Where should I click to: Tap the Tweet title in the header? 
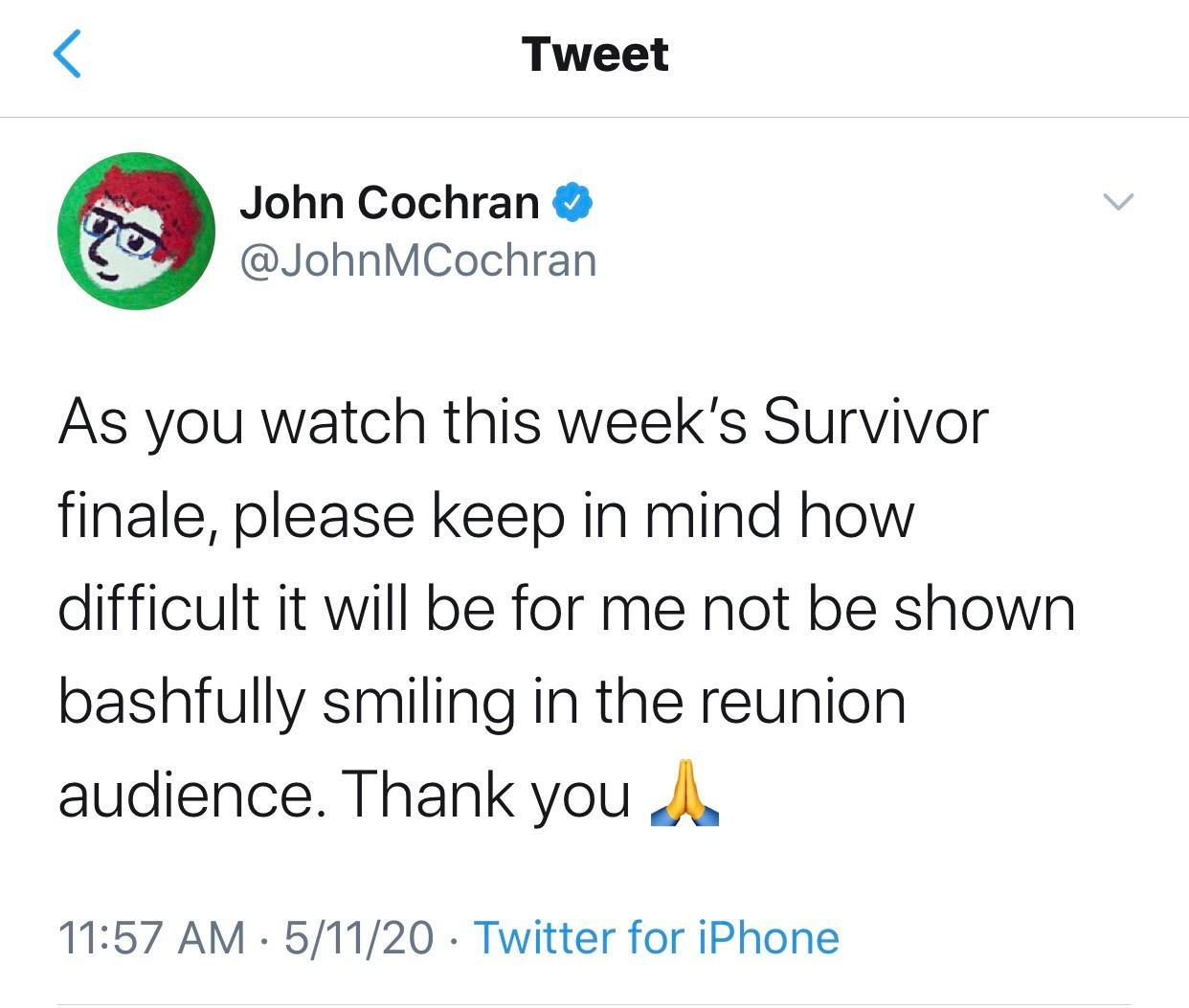coord(594,55)
